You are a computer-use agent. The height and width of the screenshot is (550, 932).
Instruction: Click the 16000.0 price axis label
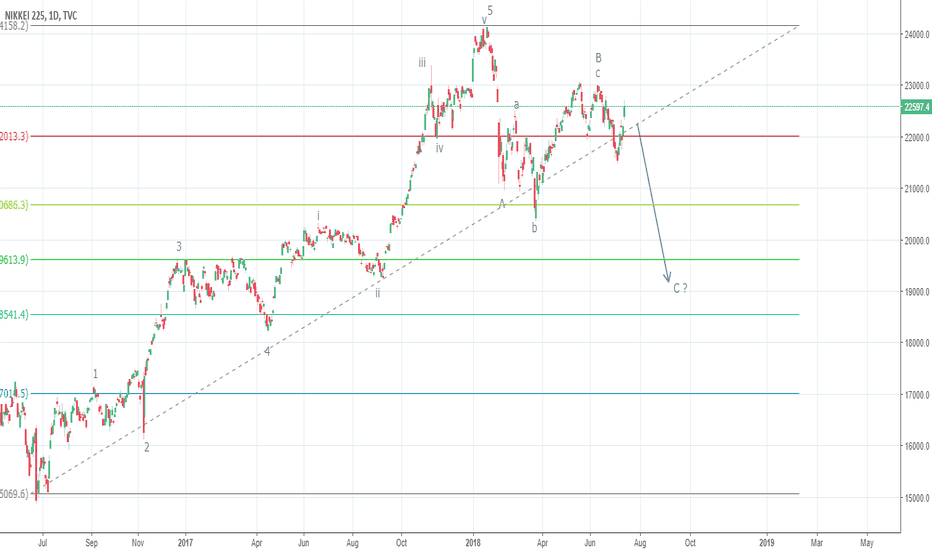tap(917, 446)
